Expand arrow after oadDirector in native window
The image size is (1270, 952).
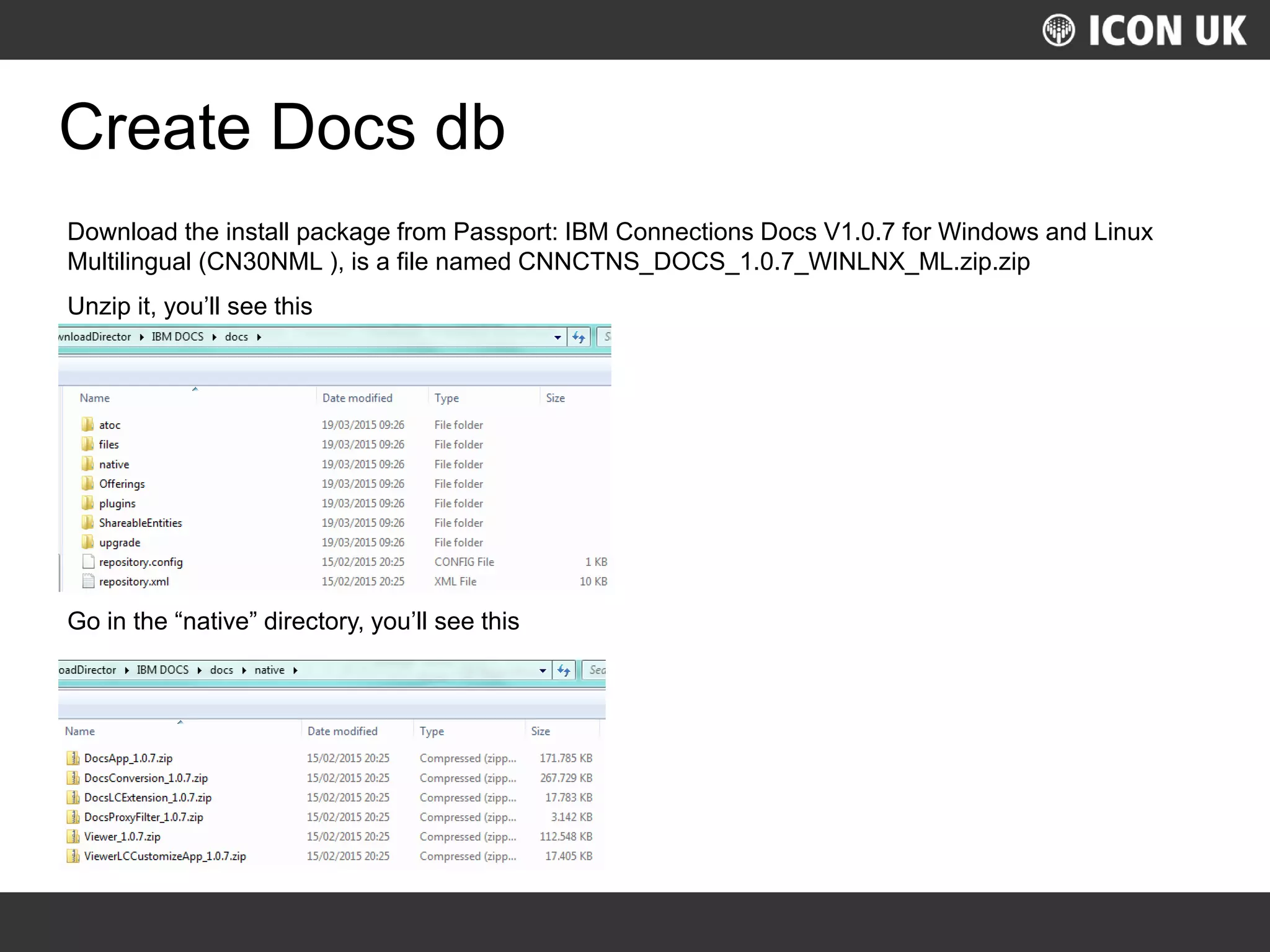(x=127, y=671)
